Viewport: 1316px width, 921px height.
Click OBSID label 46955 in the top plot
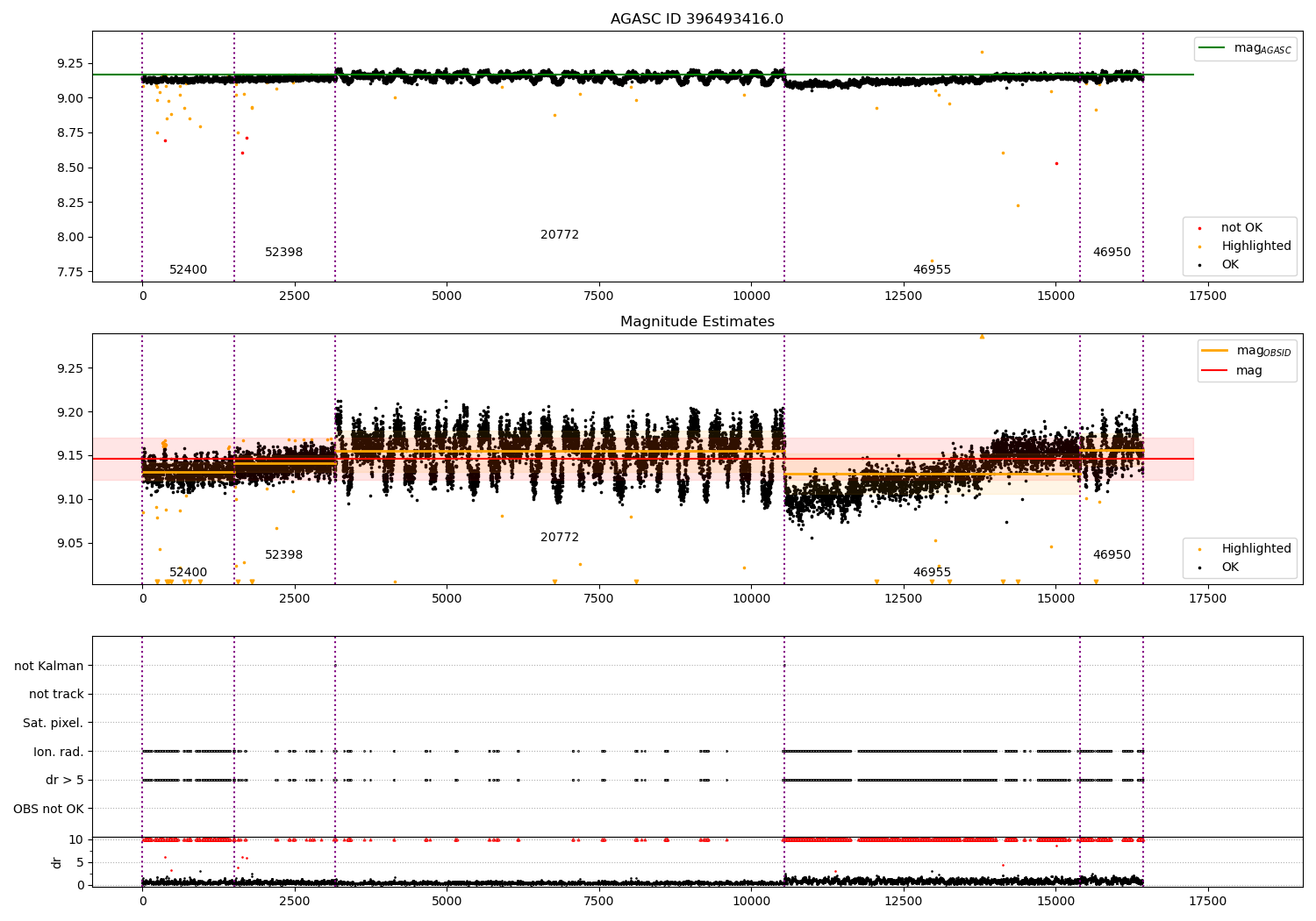pyautogui.click(x=932, y=270)
